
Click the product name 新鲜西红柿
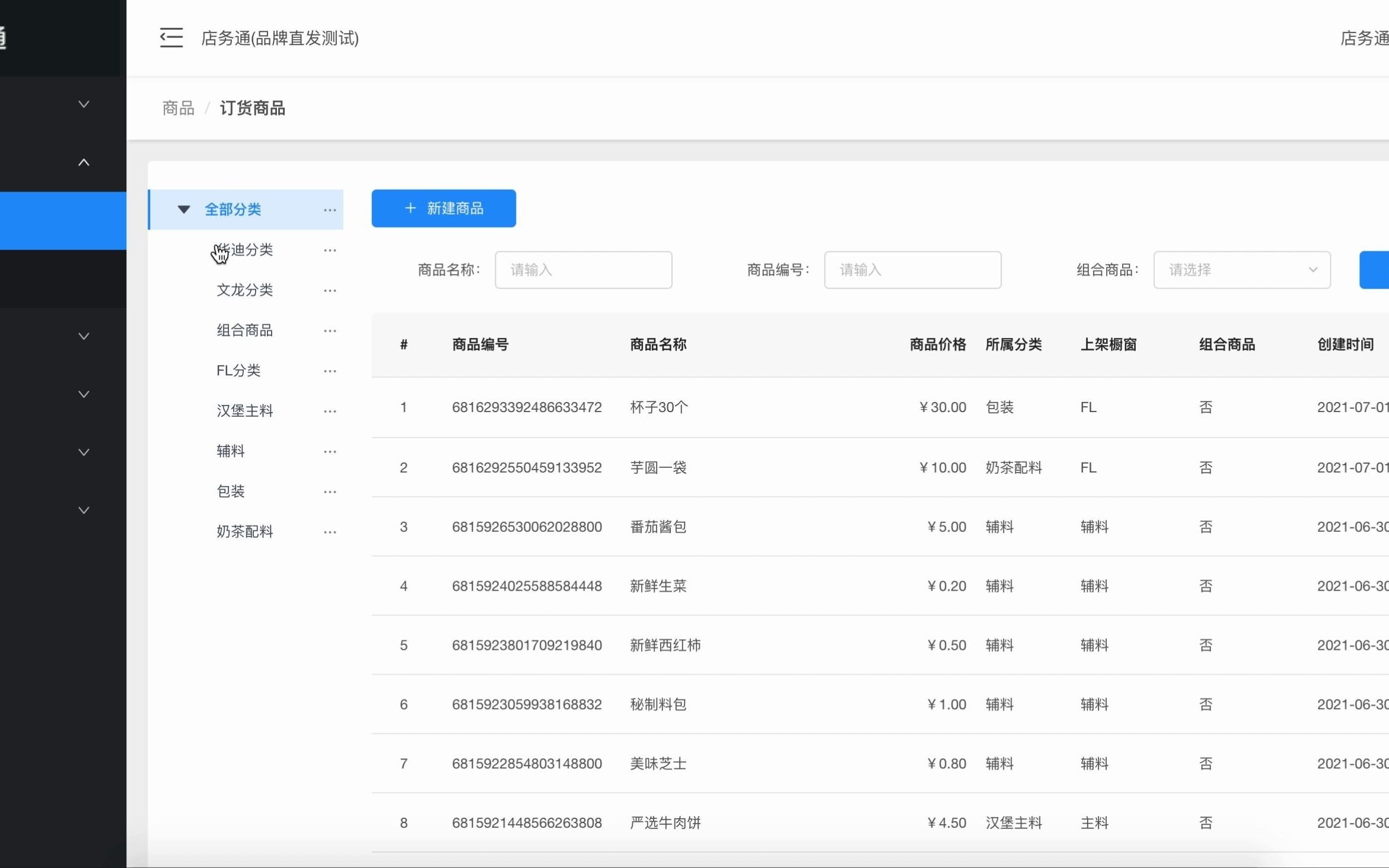(665, 645)
